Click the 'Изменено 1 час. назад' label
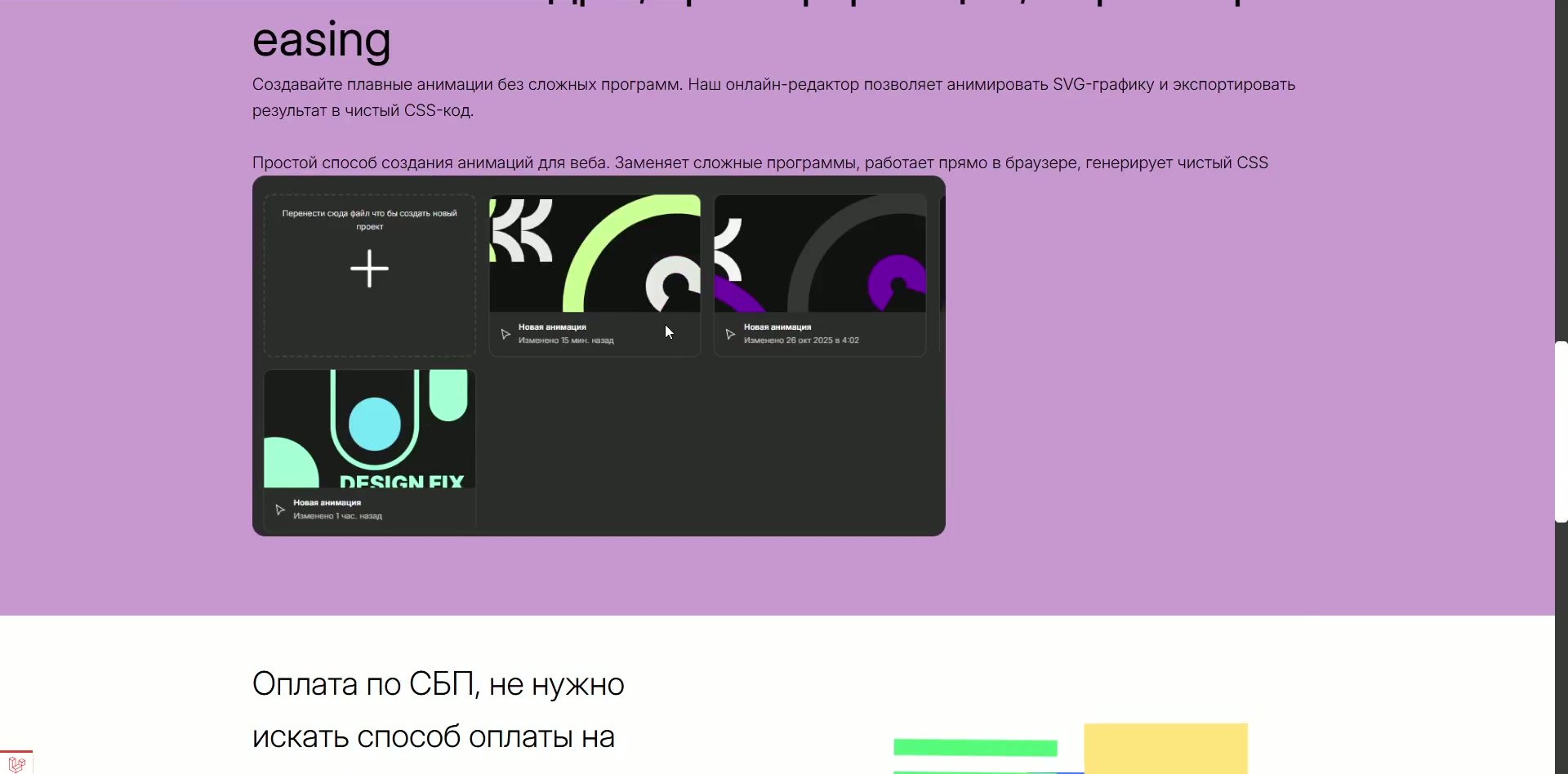 [337, 516]
